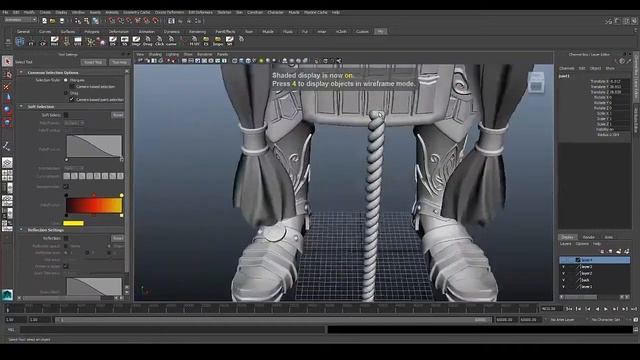Screen dimensions: 640x360
Task: Enable the first snap magnet icon
Action: [111, 21]
